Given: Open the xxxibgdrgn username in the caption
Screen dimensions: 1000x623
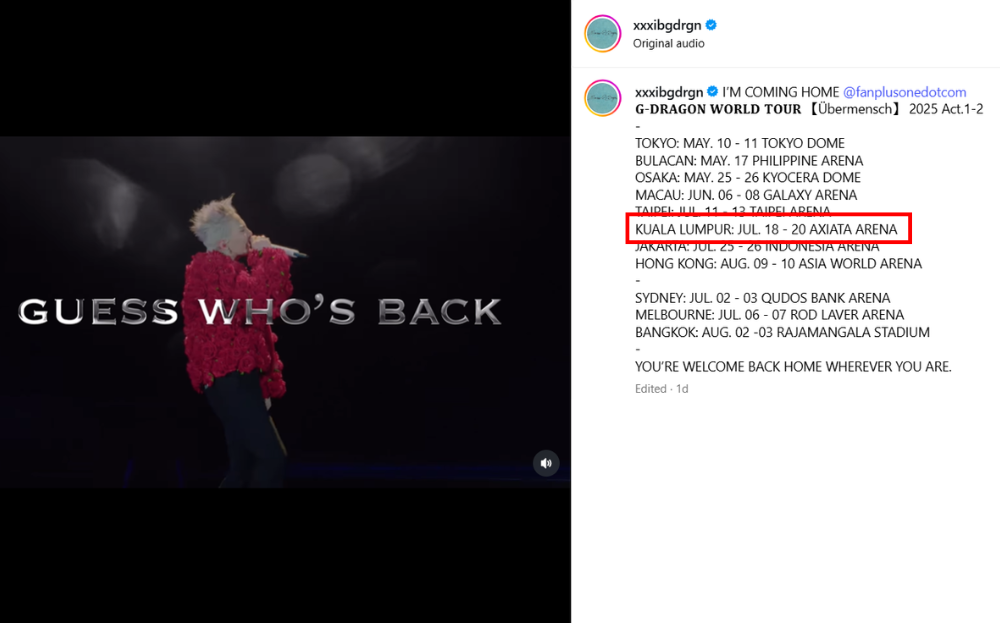Looking at the screenshot, I should point(669,92).
